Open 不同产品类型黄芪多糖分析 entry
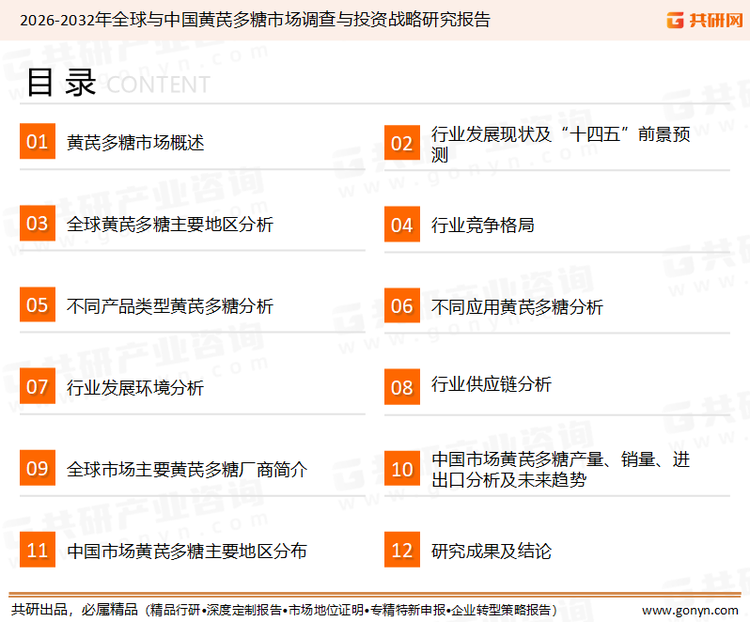The width and height of the screenshot is (750, 622). point(169,306)
